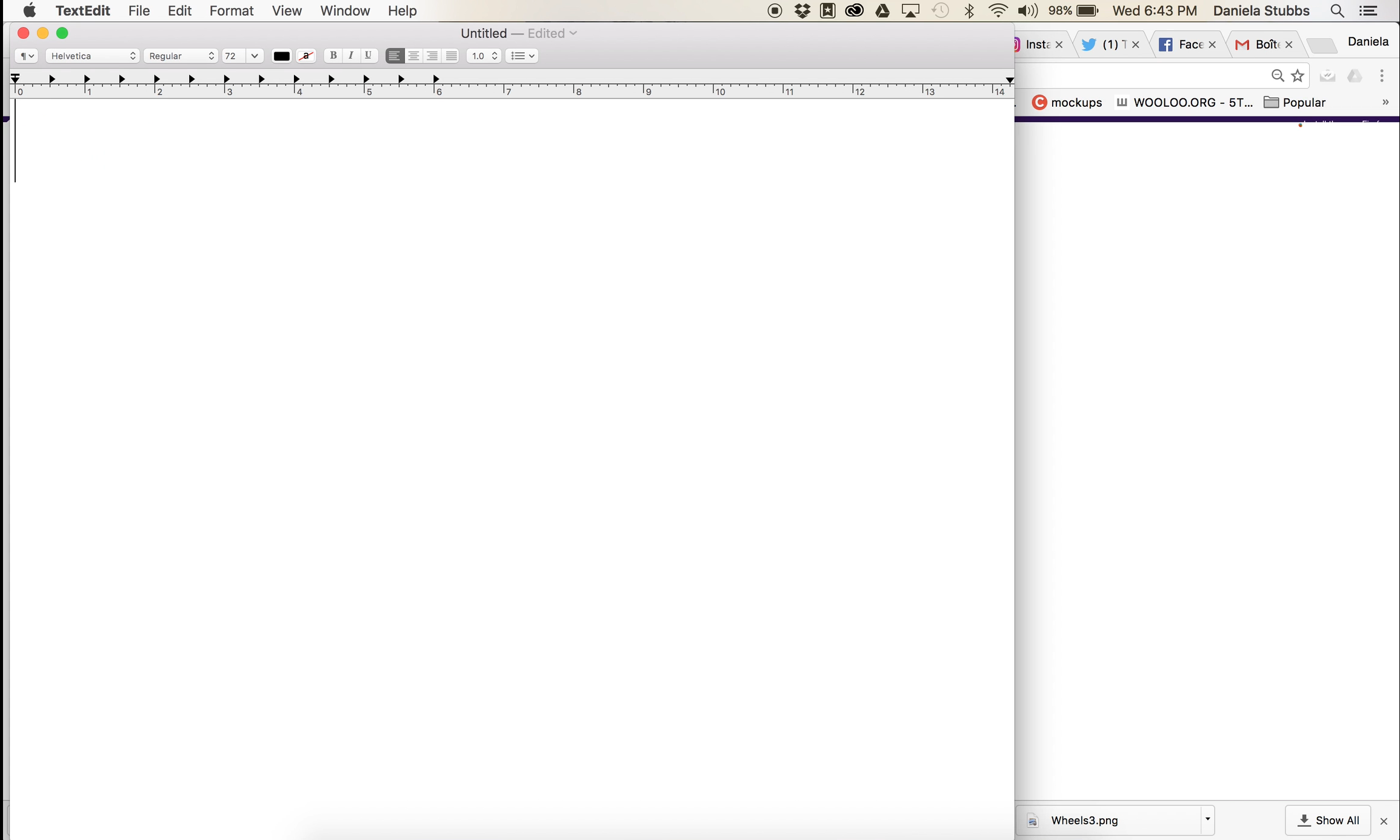Center align the text

(414, 56)
